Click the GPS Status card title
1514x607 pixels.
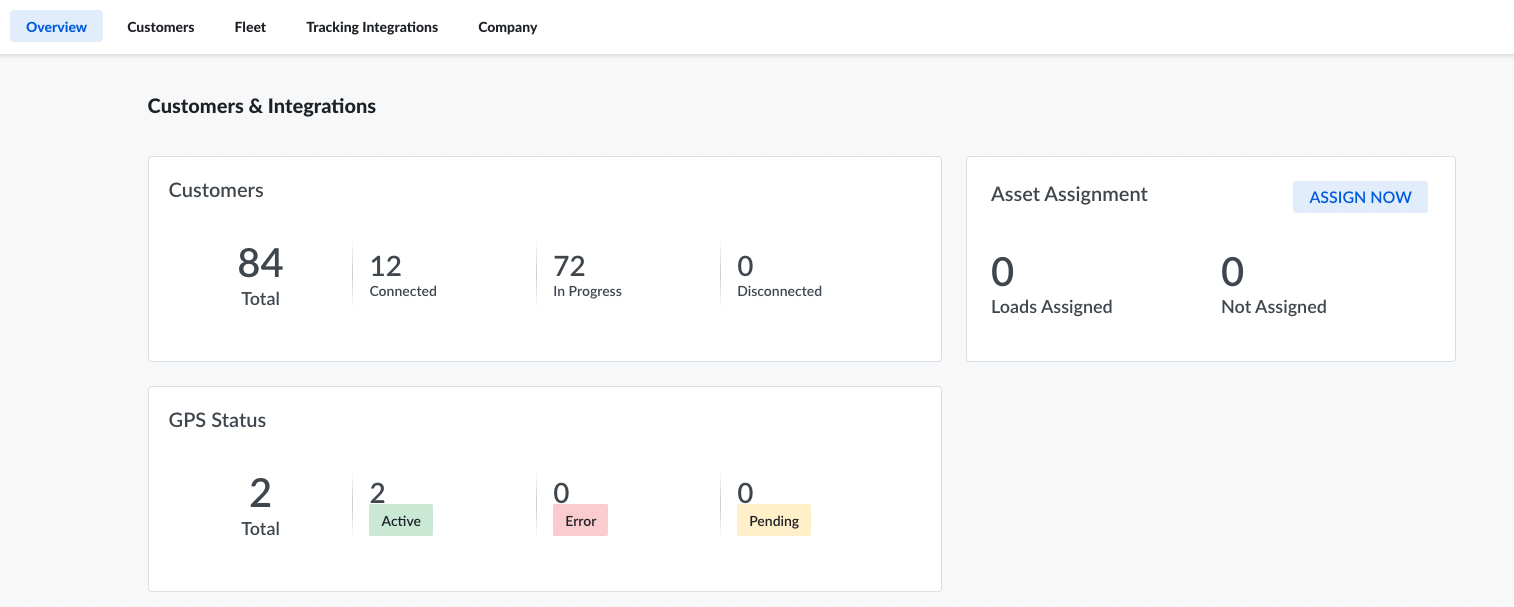pyautogui.click(x=217, y=420)
